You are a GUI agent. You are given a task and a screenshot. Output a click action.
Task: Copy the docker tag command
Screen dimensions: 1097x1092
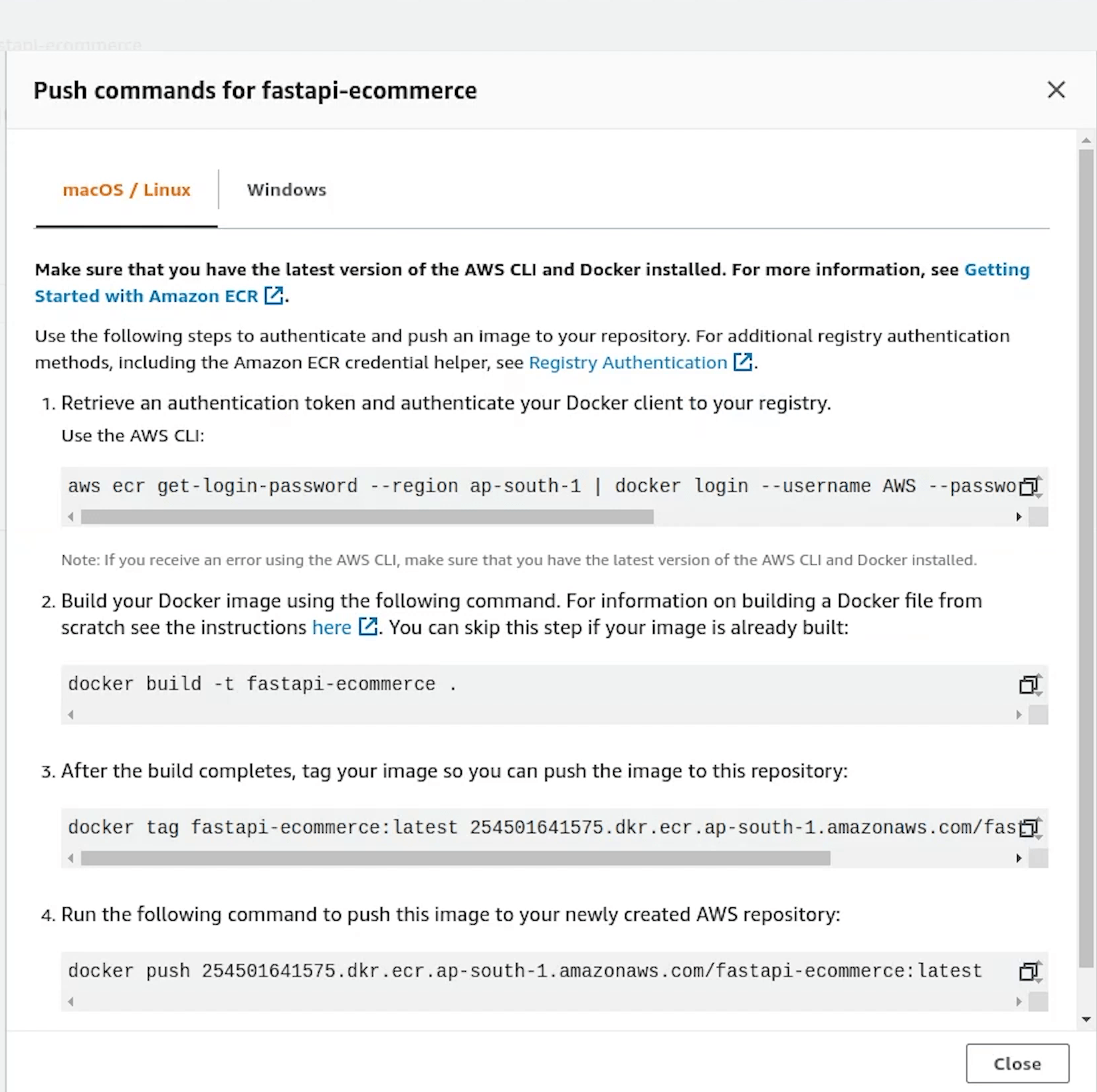coord(1029,828)
